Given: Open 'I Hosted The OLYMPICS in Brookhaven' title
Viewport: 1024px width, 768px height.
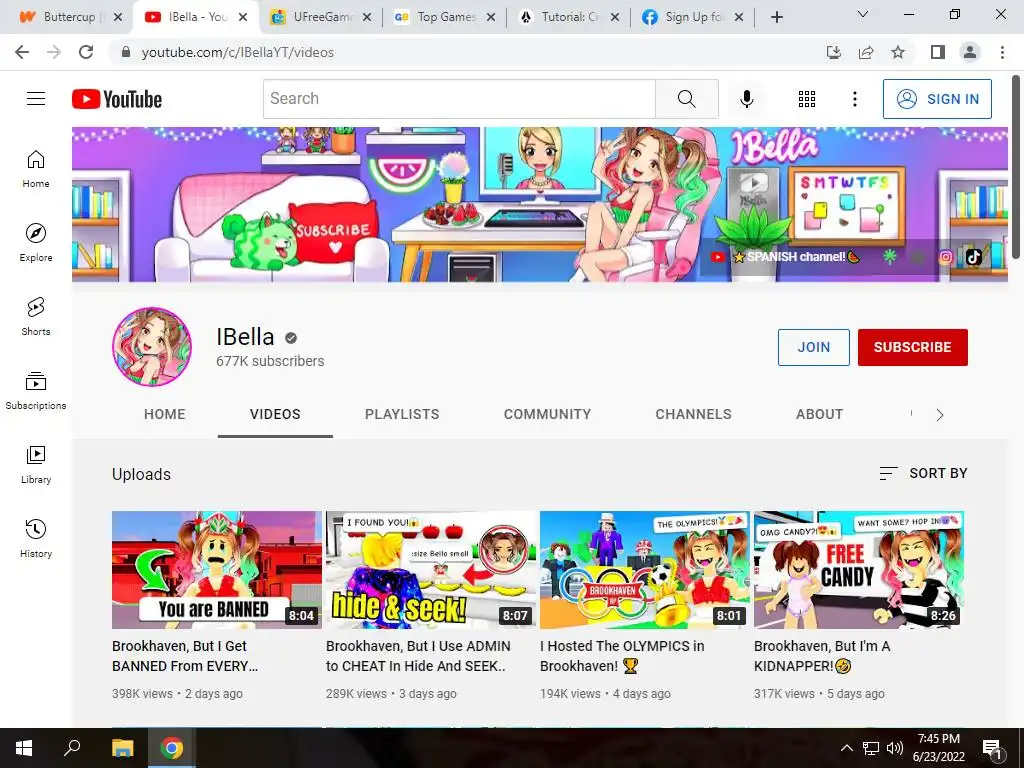Looking at the screenshot, I should tap(622, 656).
